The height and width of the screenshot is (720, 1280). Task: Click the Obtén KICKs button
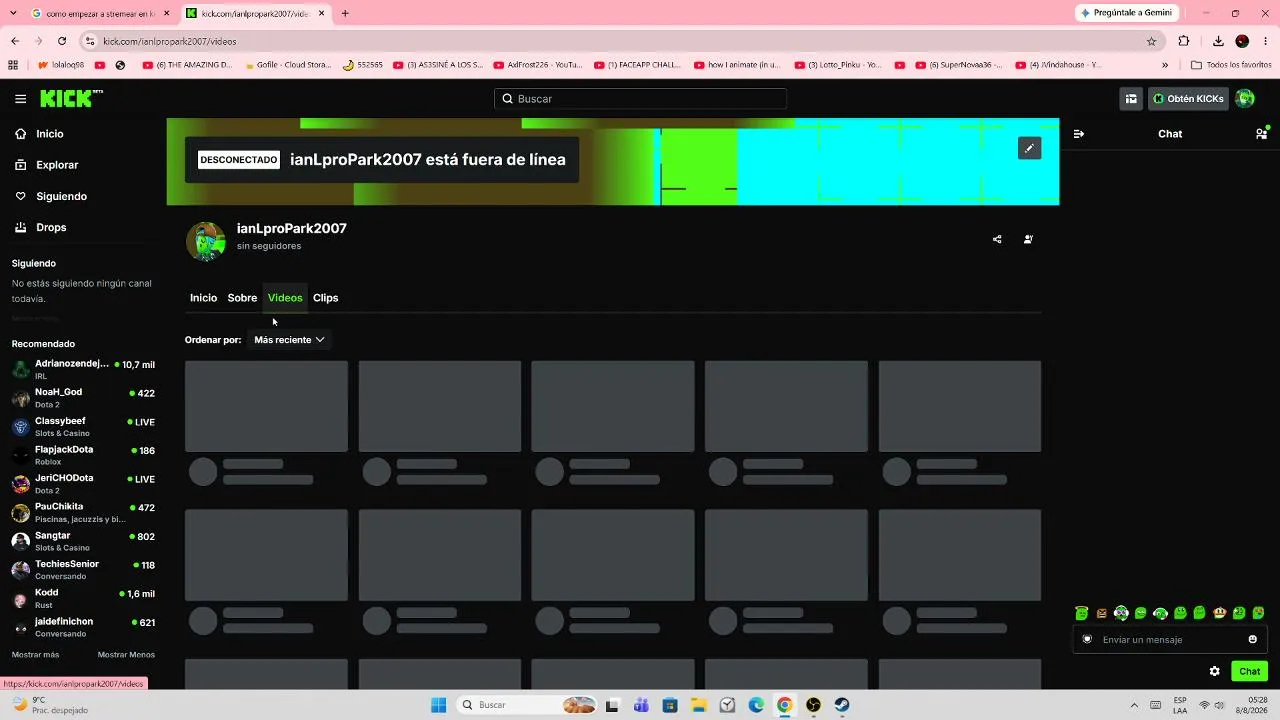tap(1188, 99)
